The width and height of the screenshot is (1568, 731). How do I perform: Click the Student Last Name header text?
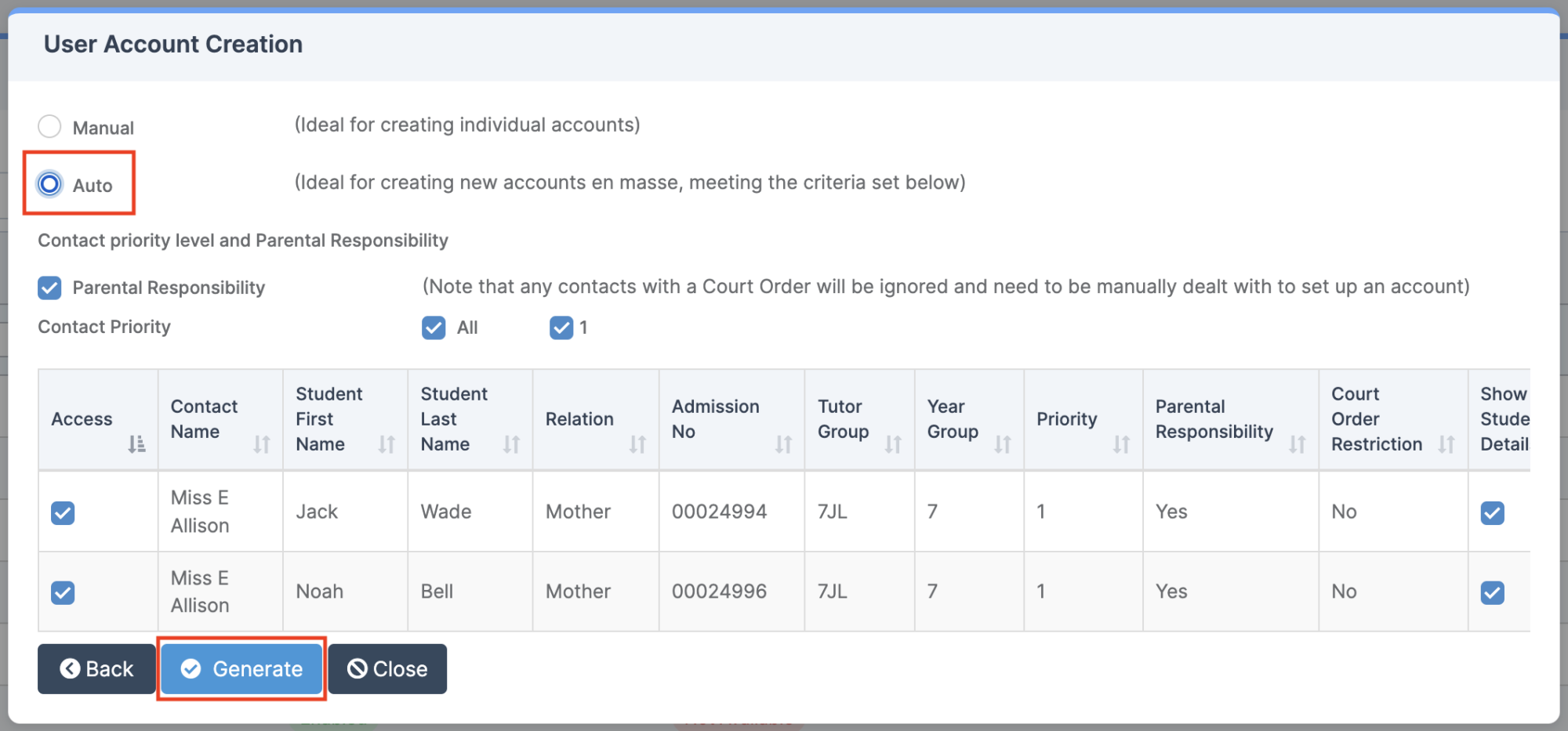point(454,419)
